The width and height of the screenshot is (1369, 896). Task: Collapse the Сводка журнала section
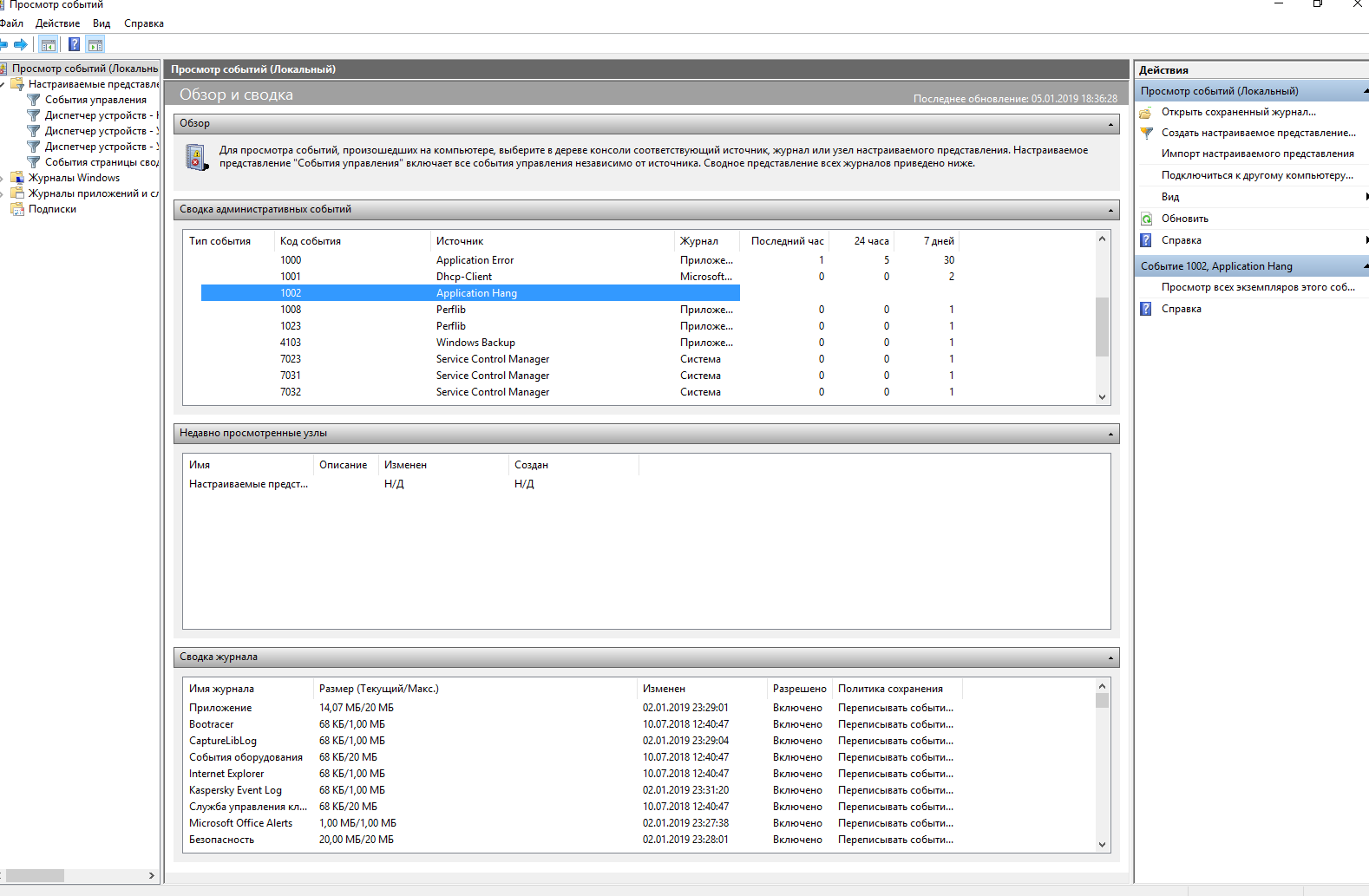pyautogui.click(x=1110, y=657)
